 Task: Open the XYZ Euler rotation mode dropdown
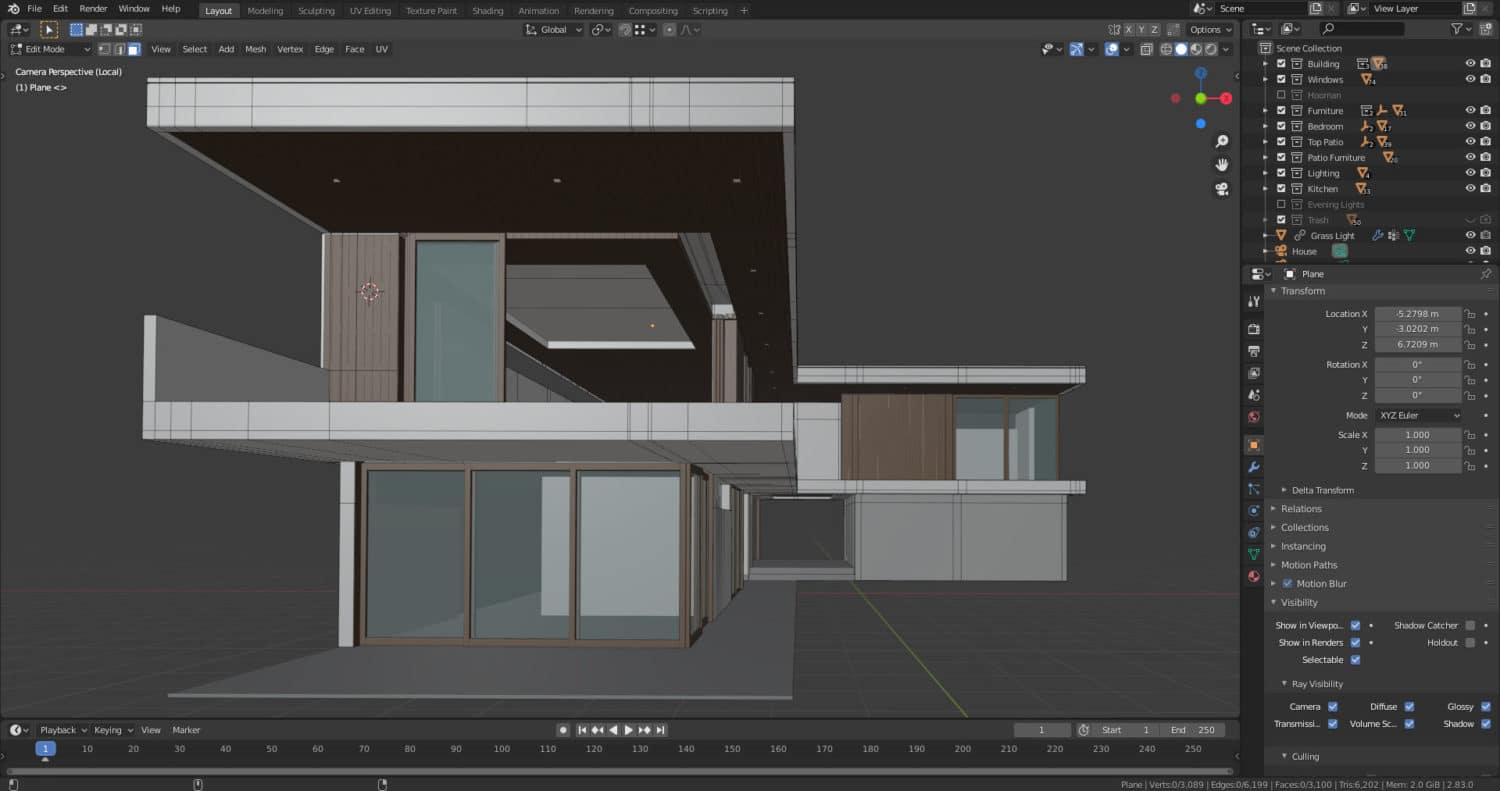(1418, 415)
